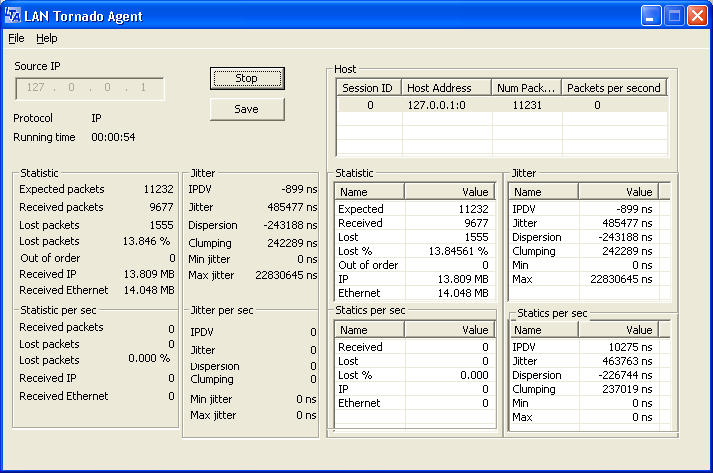The image size is (713, 473).
Task: Click the LAN Tornado Agent title bar icon
Action: [12, 16]
